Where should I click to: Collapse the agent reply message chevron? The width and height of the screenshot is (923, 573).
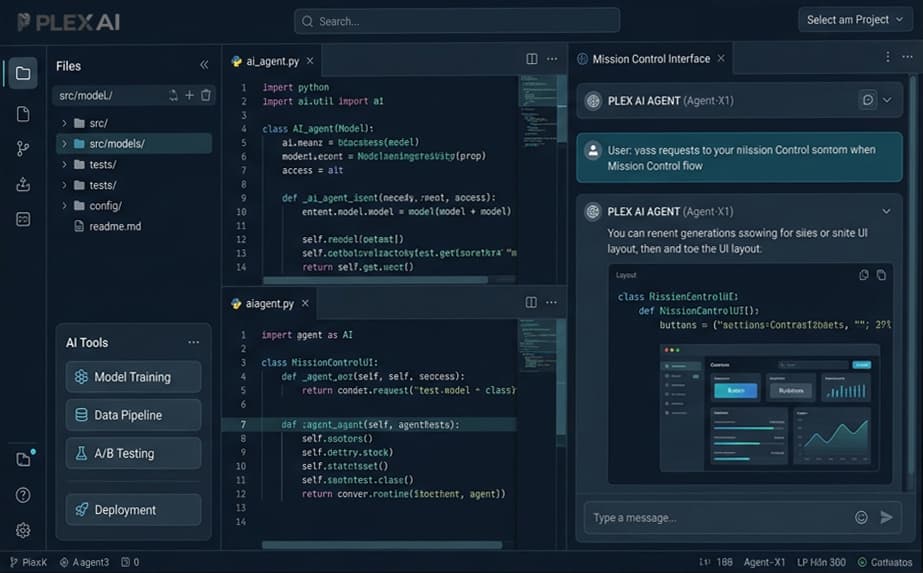click(886, 211)
